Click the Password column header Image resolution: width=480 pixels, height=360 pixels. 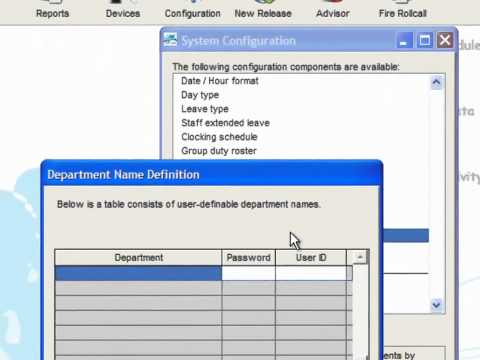click(x=249, y=258)
